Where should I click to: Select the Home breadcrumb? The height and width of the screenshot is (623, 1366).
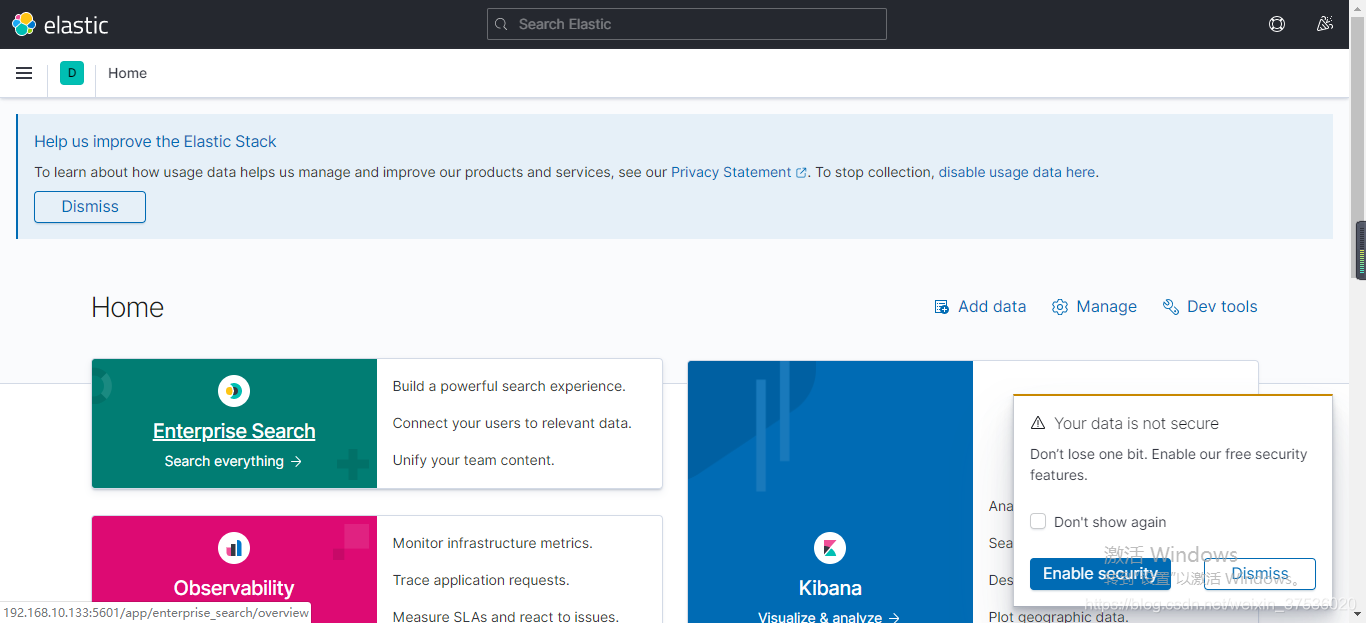(x=128, y=73)
